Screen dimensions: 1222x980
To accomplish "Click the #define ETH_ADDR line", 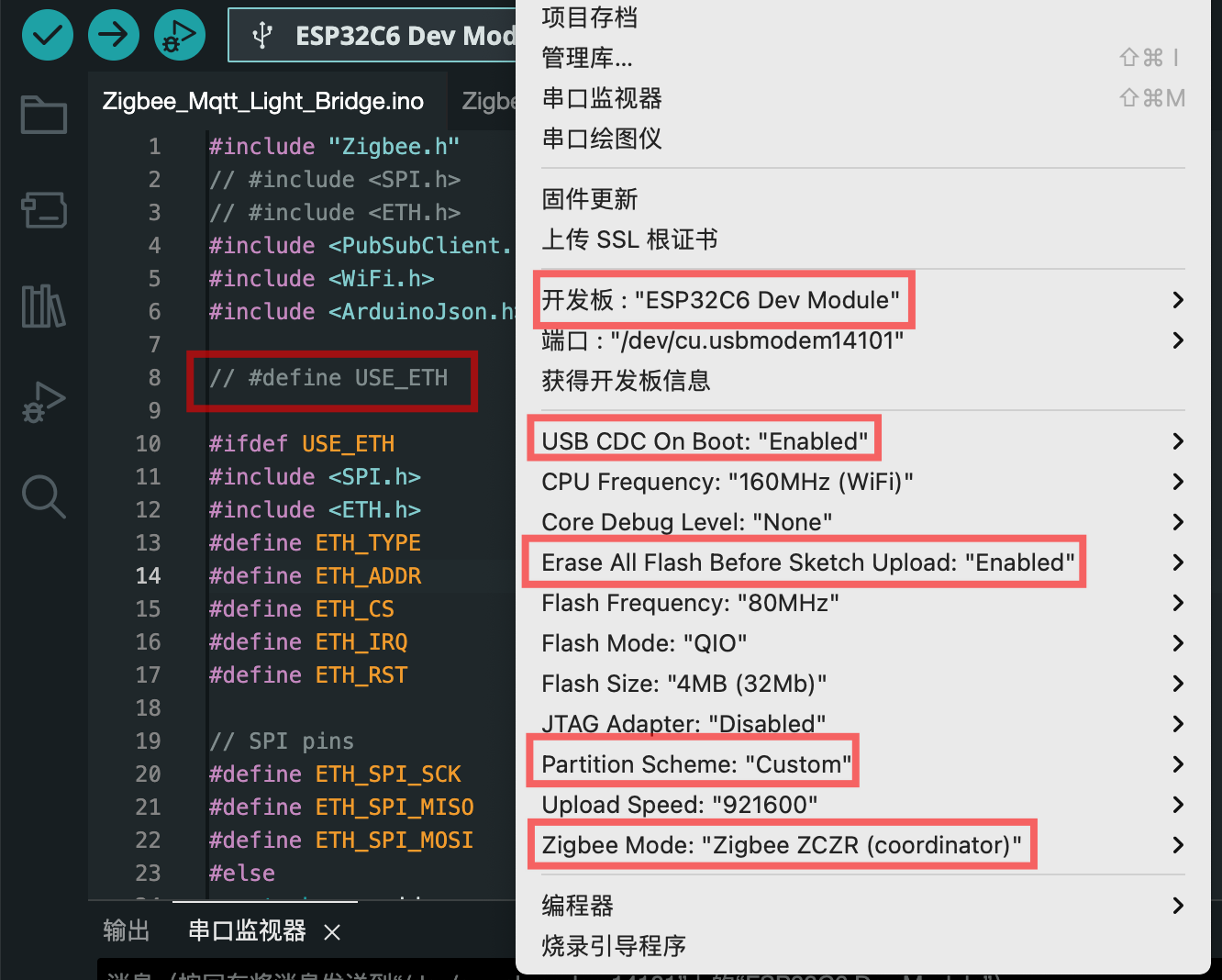I will point(315,576).
